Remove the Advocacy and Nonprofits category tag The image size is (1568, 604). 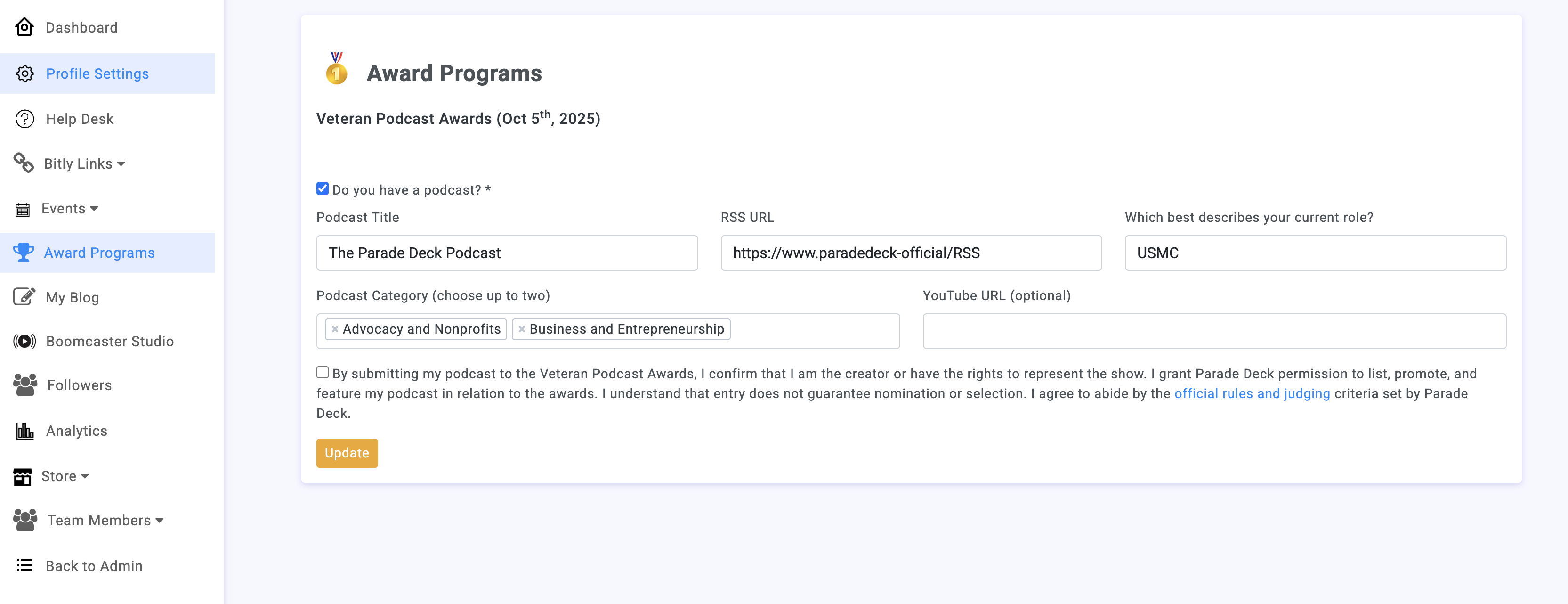(x=335, y=329)
